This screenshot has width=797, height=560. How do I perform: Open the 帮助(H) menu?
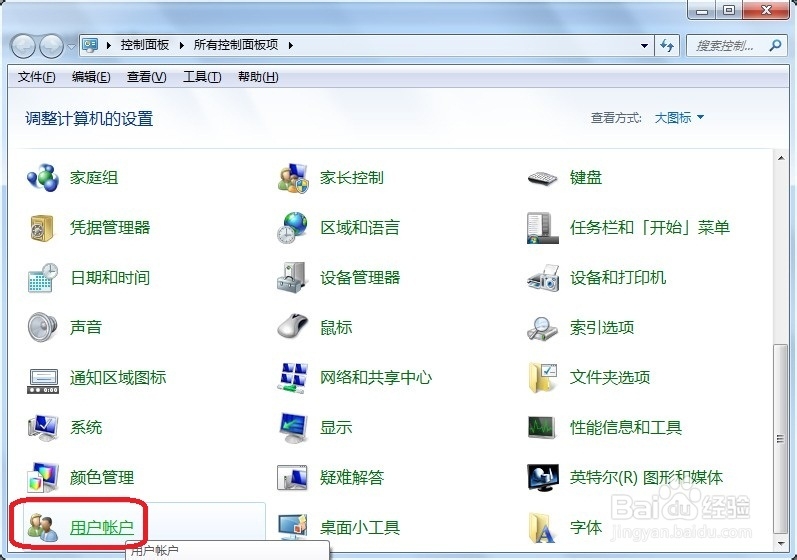[258, 77]
